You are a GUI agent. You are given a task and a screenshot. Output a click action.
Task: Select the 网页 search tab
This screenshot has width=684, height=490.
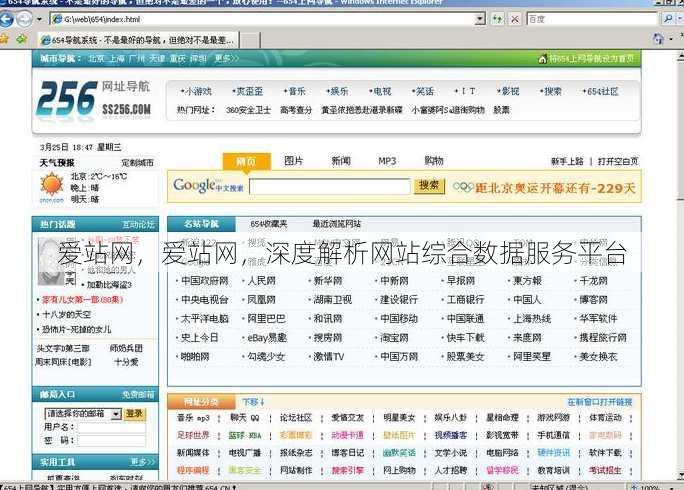point(246,161)
